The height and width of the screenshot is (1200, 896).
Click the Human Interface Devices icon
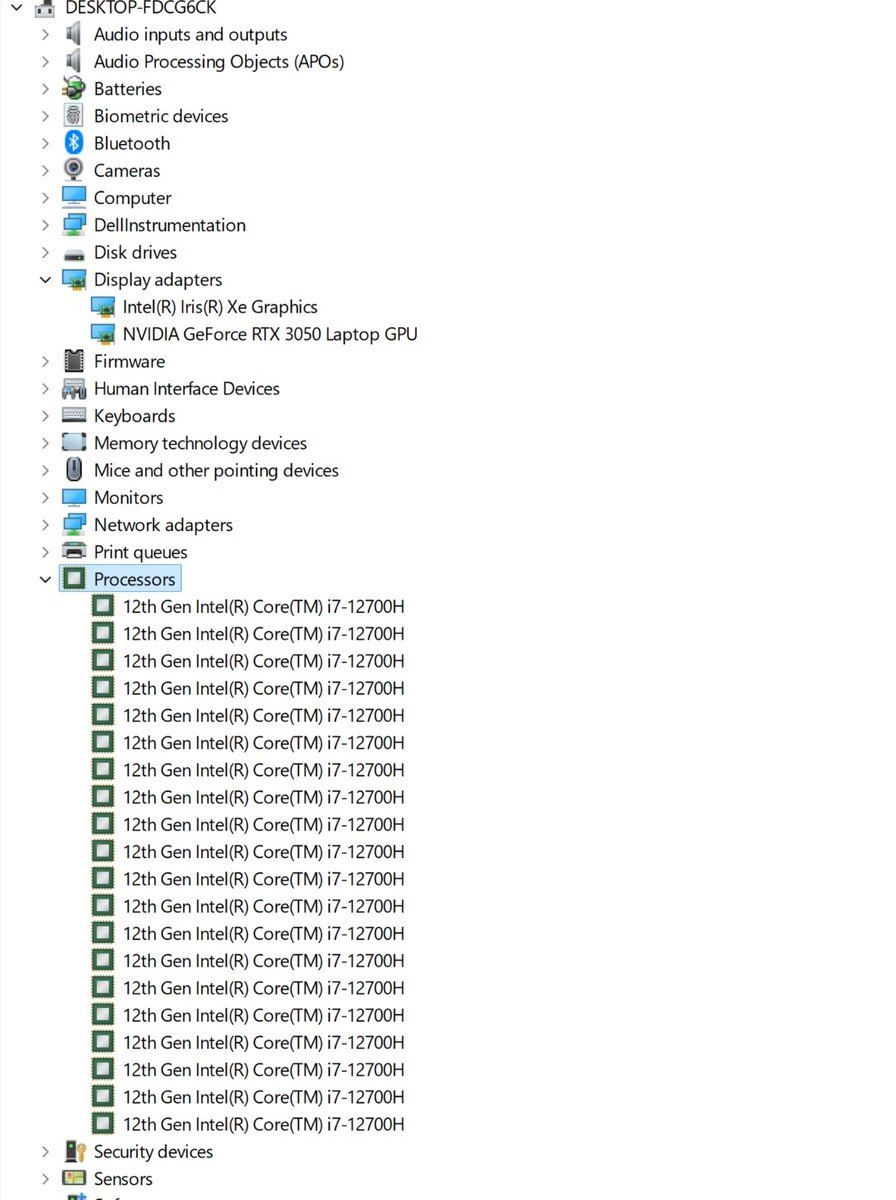tap(74, 389)
